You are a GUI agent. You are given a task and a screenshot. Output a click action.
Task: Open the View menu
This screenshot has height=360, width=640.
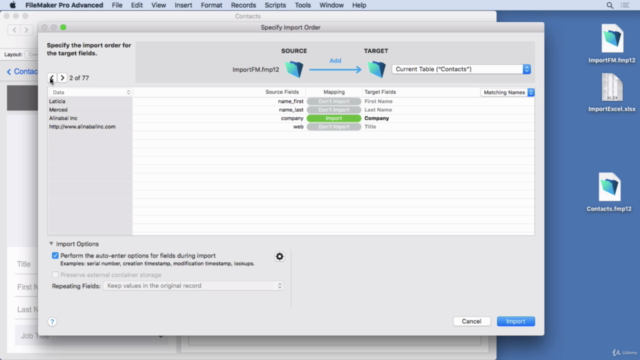coord(158,5)
